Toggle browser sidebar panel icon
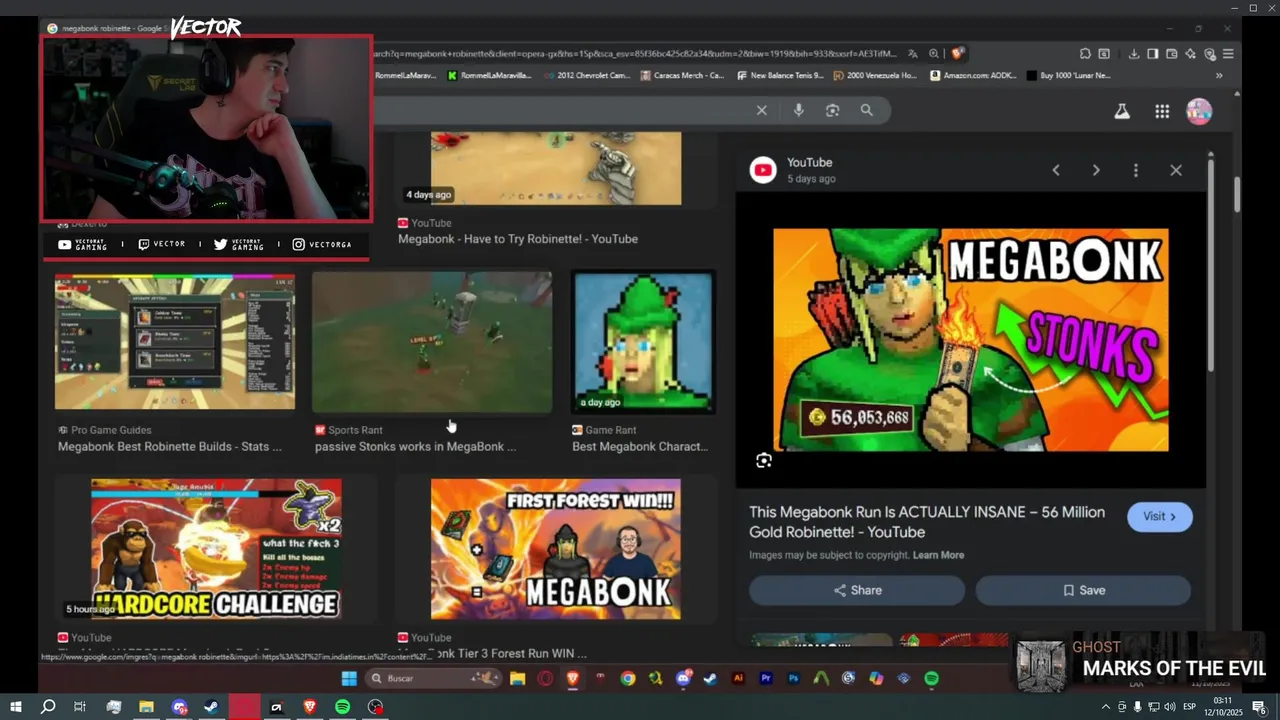 coord(1152,54)
